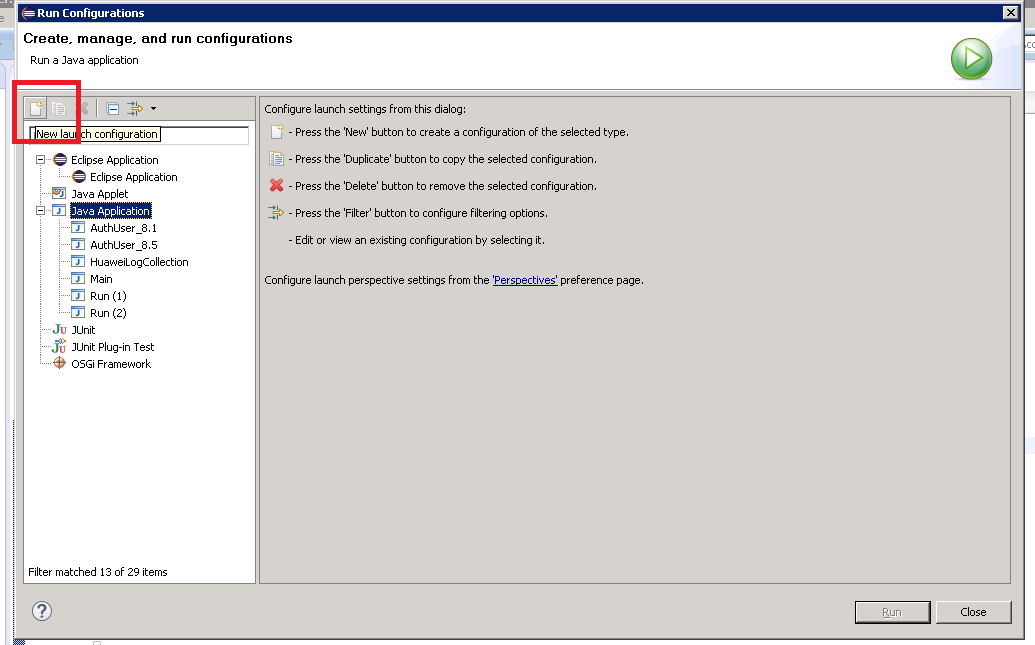Open the 'Perspectives' preference page link
Screen dimensions: 1035x645
point(525,280)
